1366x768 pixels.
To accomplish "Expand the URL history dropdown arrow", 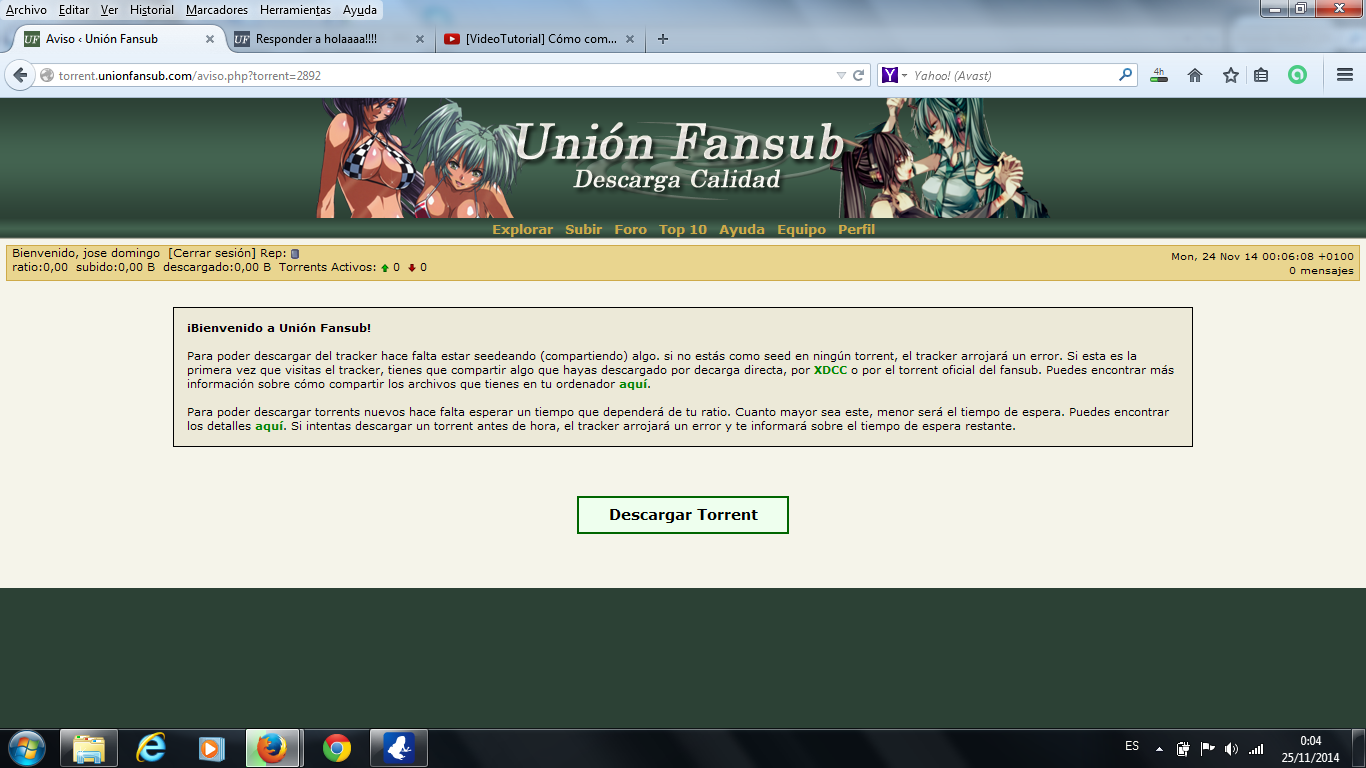I will (841, 75).
